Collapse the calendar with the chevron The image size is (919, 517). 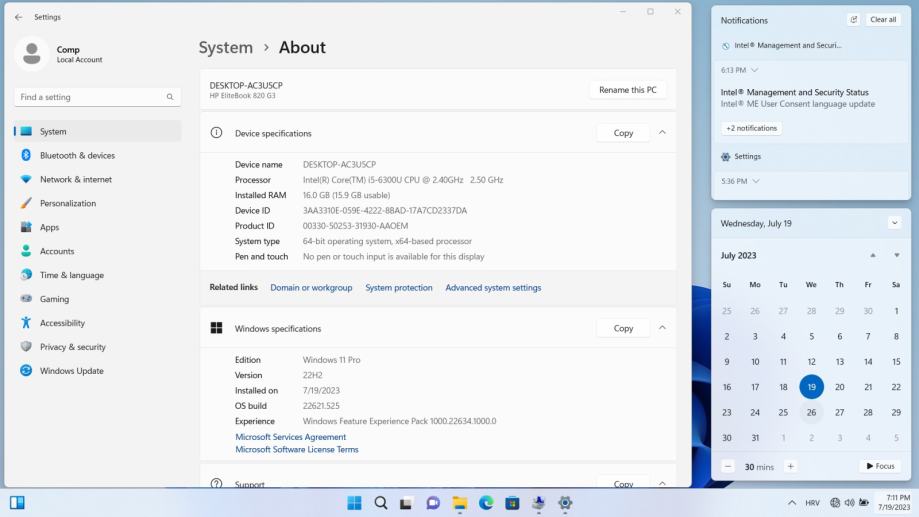click(x=894, y=223)
